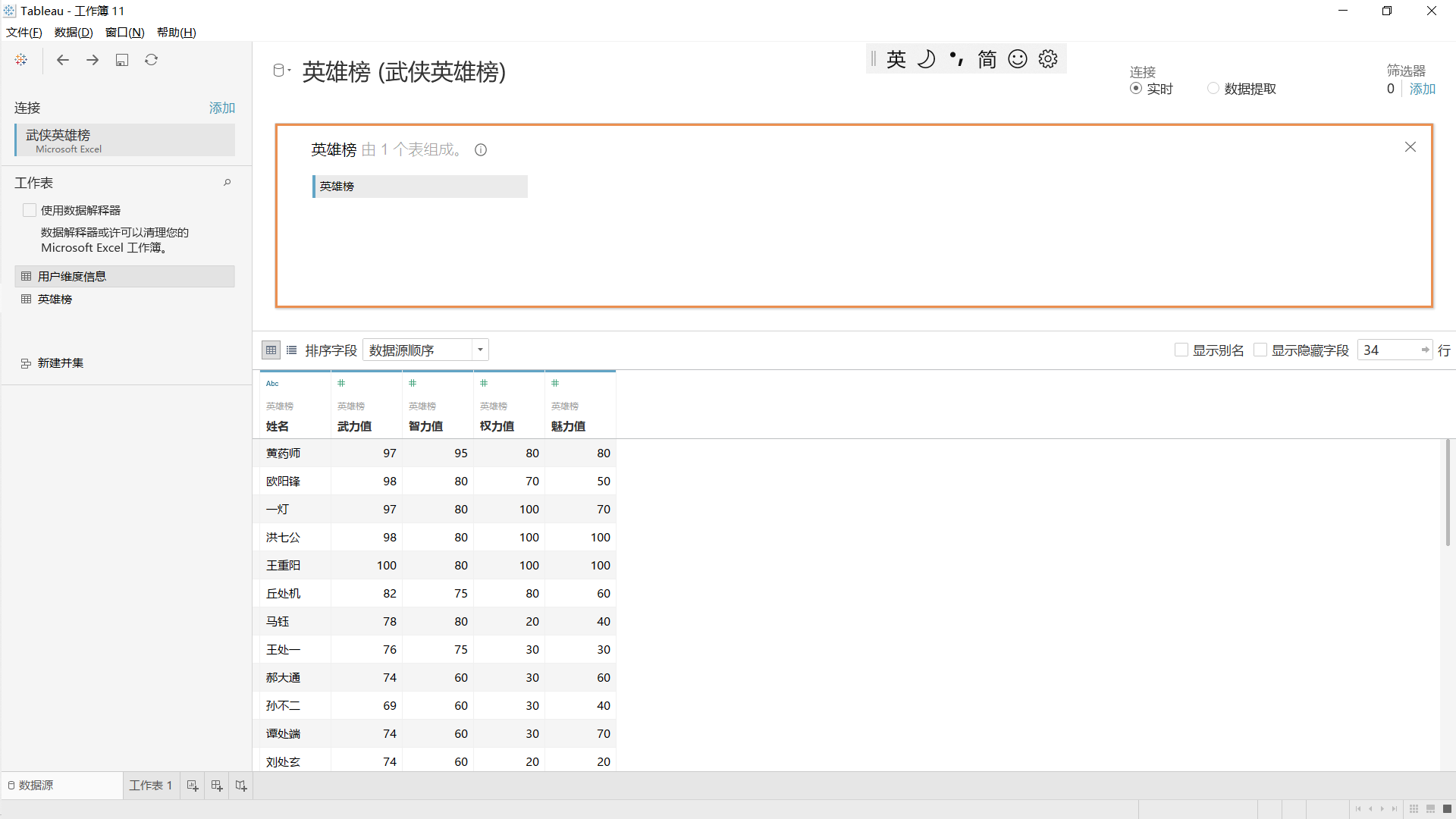This screenshot has width=1456, height=819.
Task: Click the data source cylinder icon by title
Action: coord(278,71)
